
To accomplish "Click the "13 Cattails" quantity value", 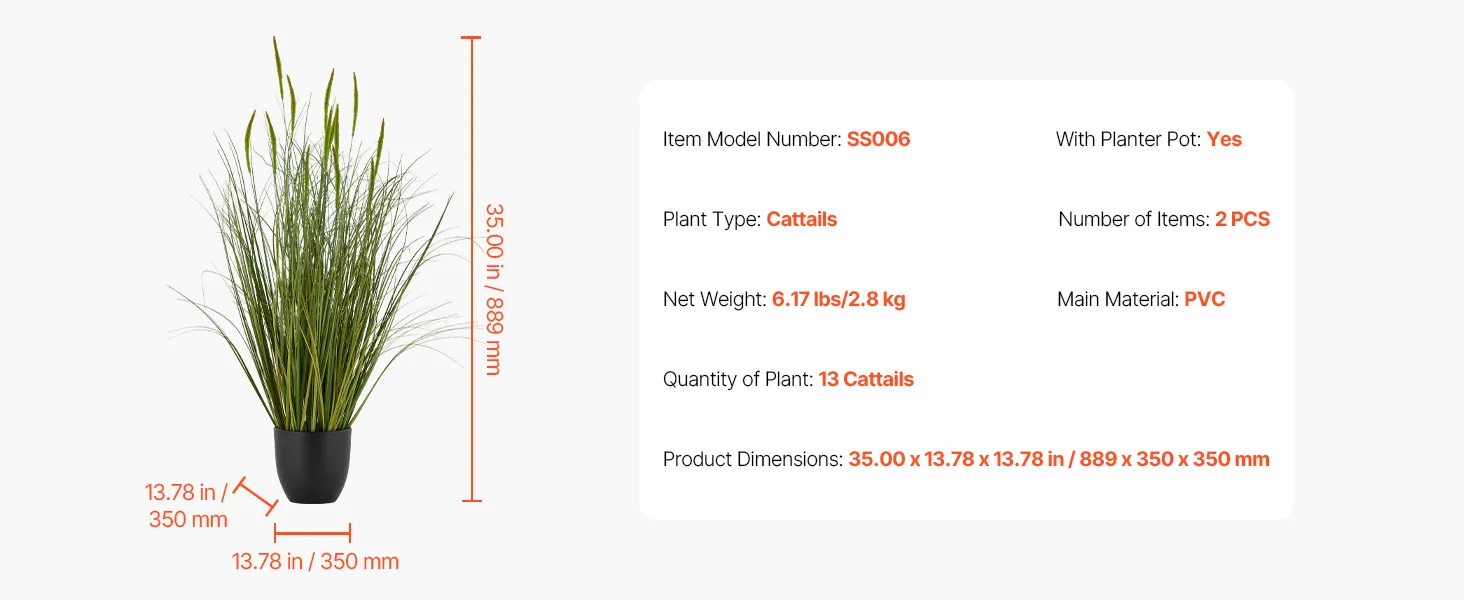I will pos(866,380).
